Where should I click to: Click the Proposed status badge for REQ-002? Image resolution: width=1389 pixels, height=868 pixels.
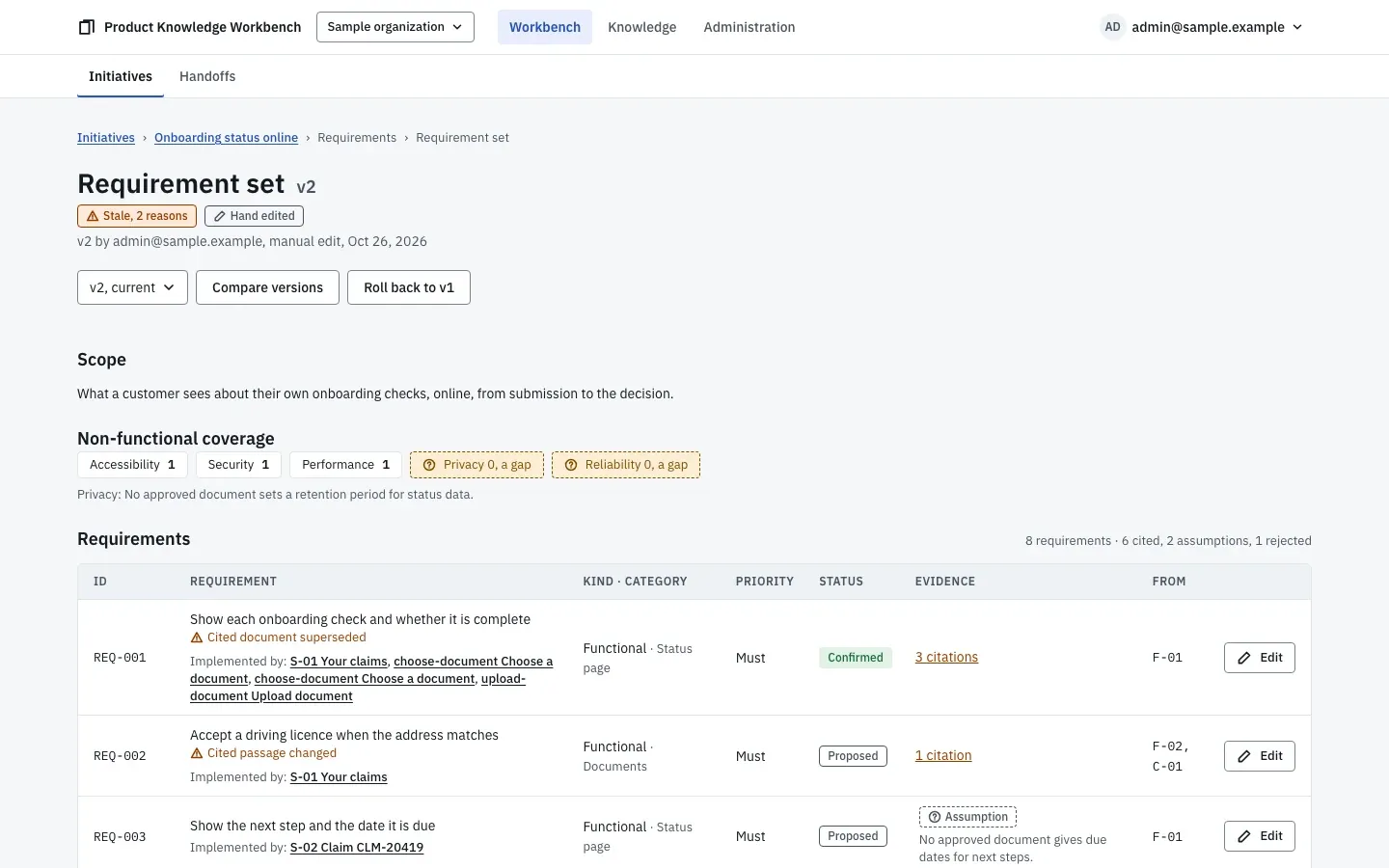pos(853,756)
